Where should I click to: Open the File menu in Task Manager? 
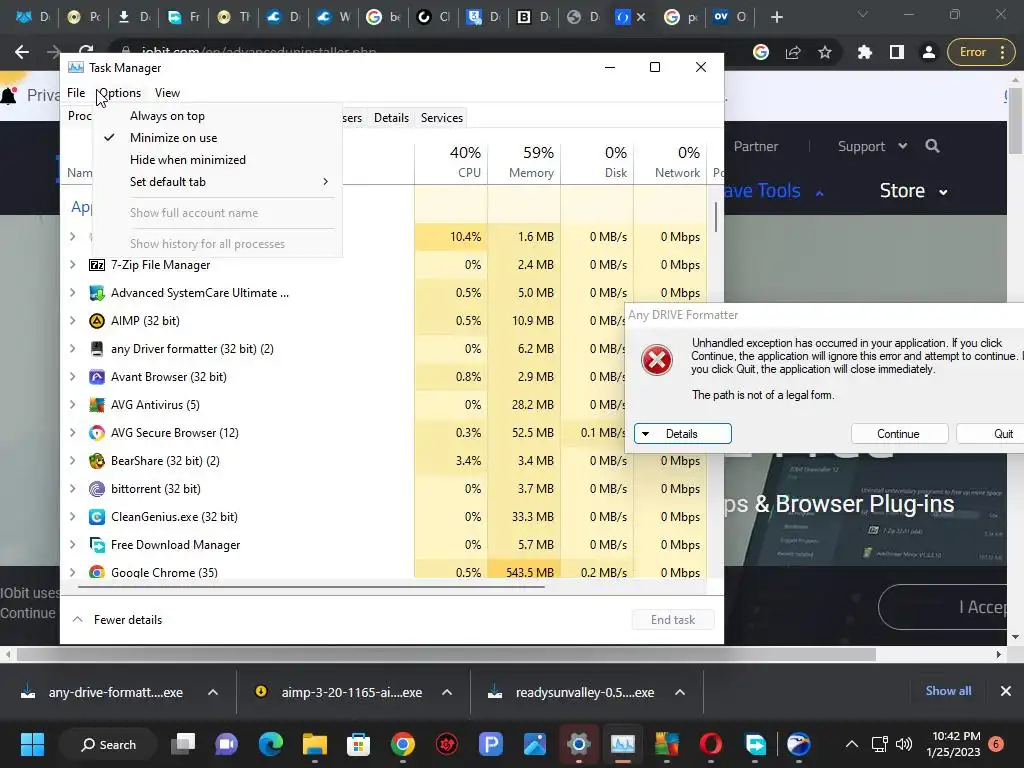coord(76,93)
